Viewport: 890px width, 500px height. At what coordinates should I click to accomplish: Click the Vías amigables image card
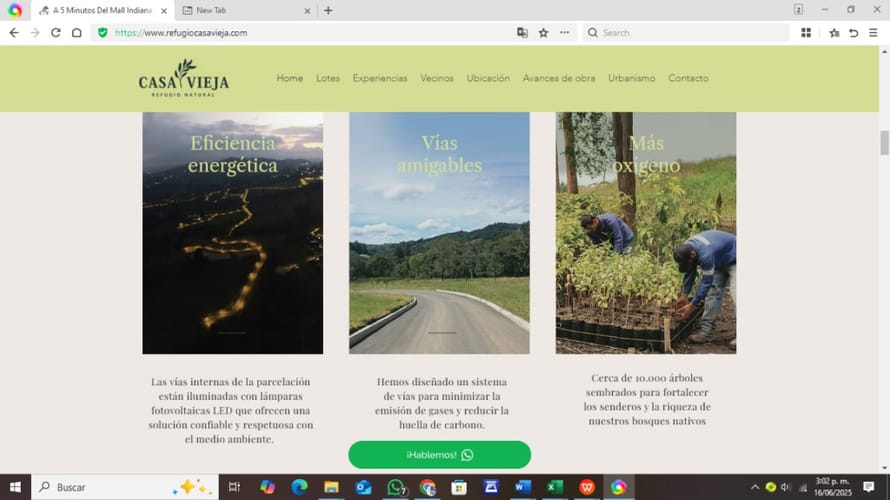(x=439, y=233)
